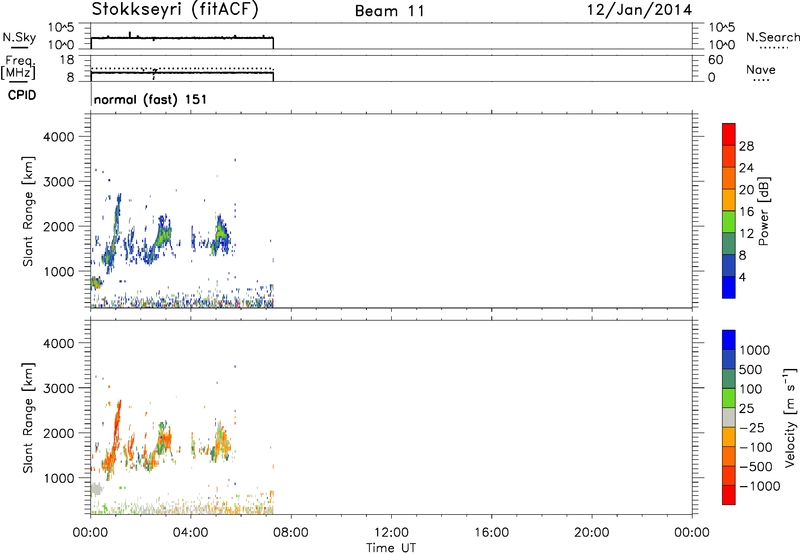800x554 pixels.
Task: Click the velocity colorbar value -1000
Action: tap(759, 486)
